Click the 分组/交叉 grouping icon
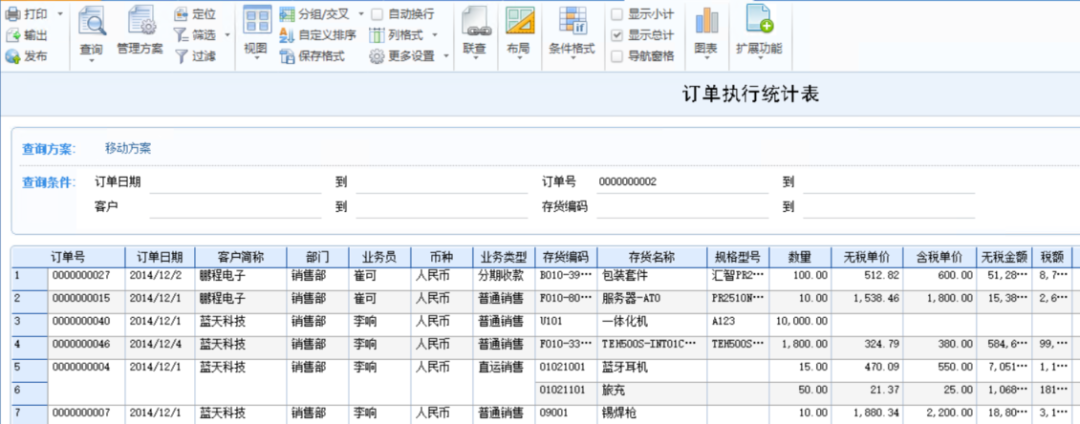This screenshot has height=424, width=1080. coord(287,14)
